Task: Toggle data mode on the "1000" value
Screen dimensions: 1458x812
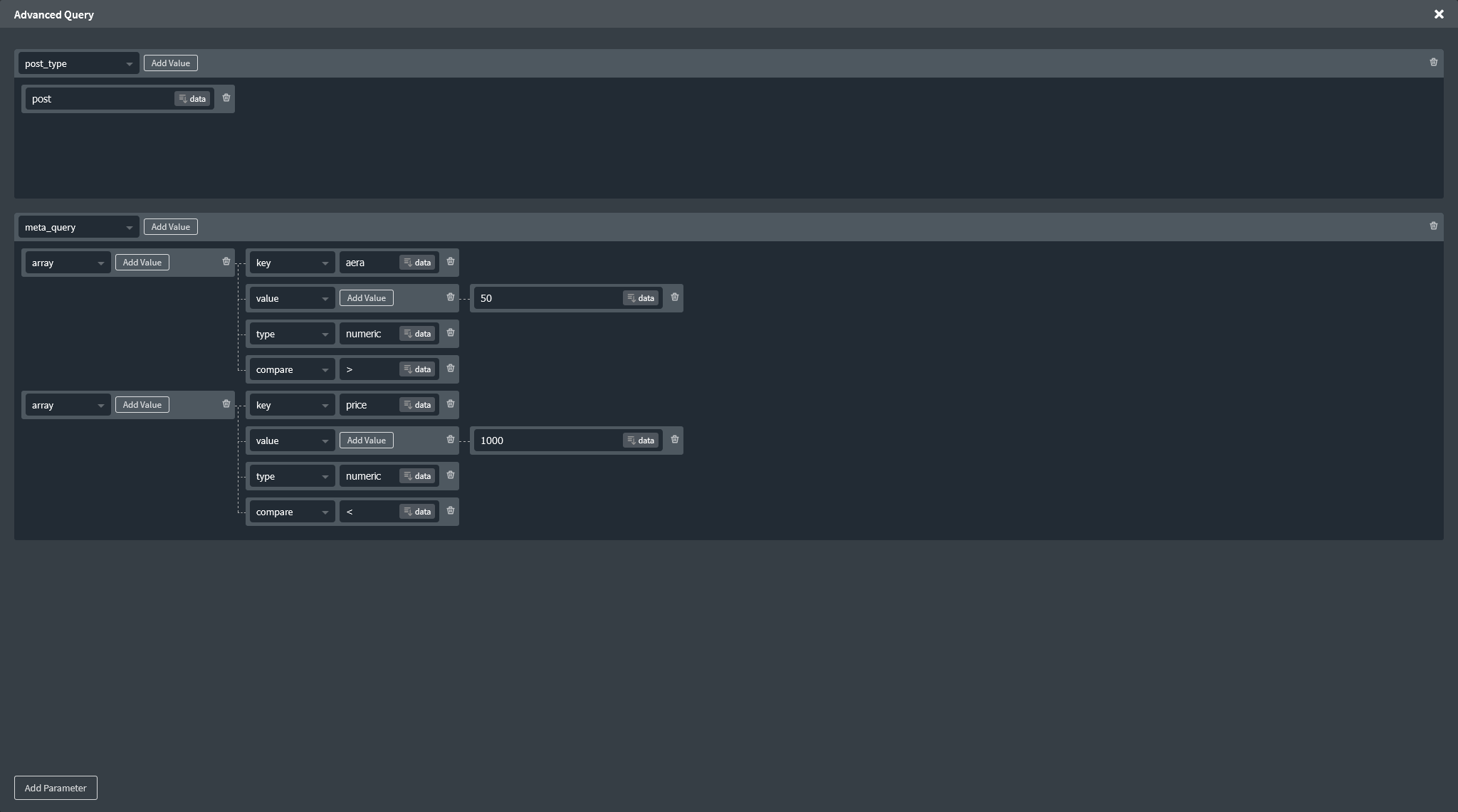Action: coord(639,440)
